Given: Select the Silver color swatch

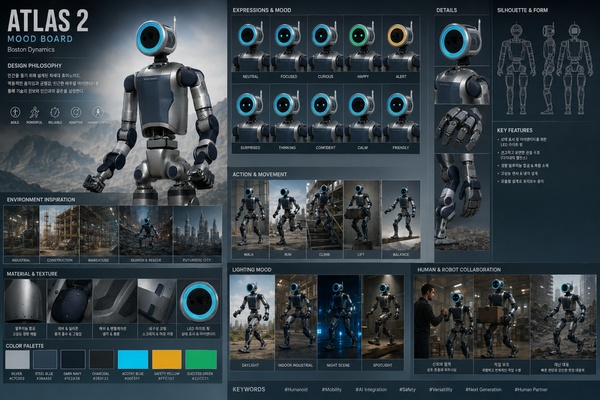Looking at the screenshot, I should click(x=17, y=359).
